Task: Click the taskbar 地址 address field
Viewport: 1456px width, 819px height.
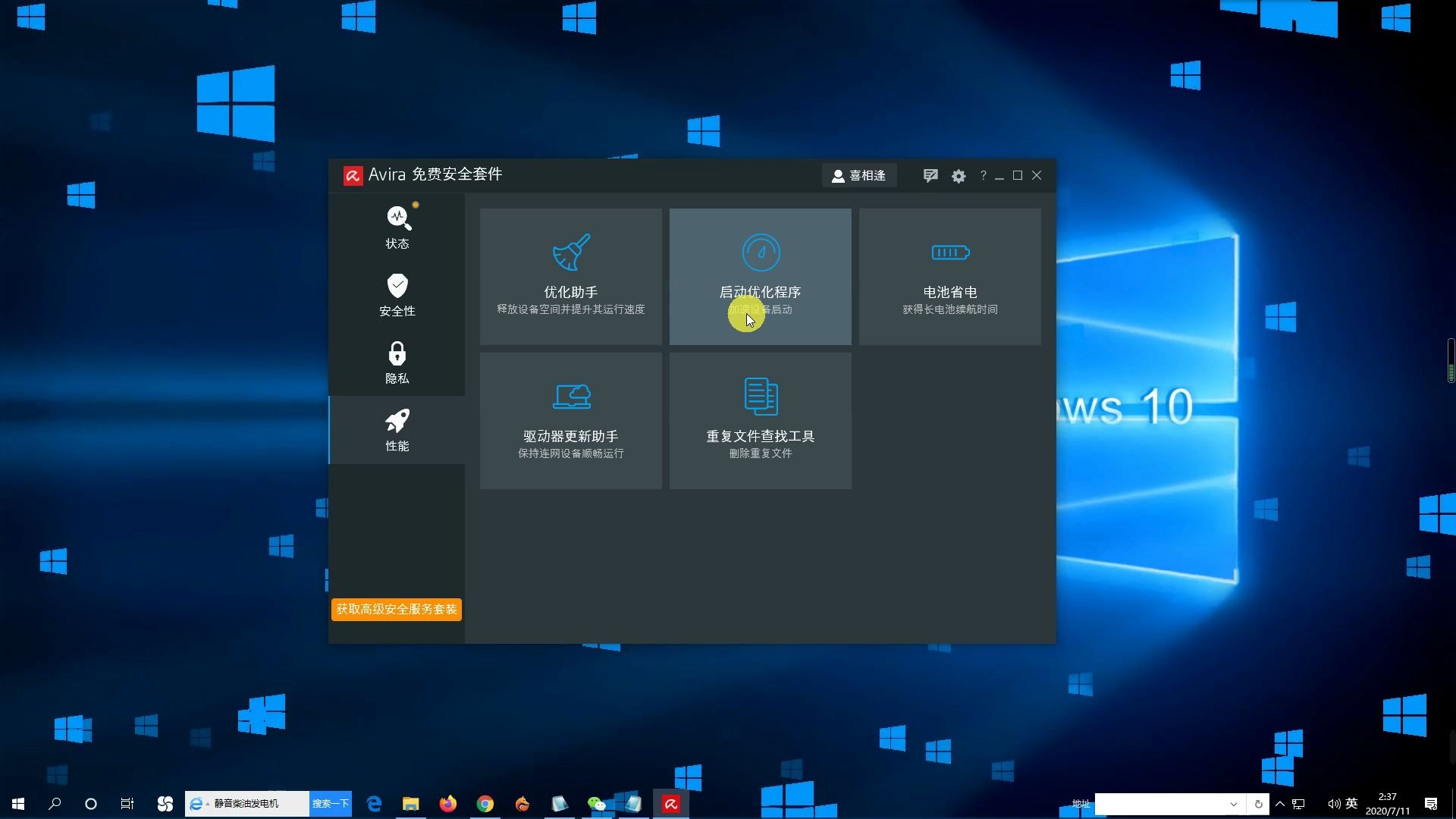Action: pyautogui.click(x=1160, y=804)
